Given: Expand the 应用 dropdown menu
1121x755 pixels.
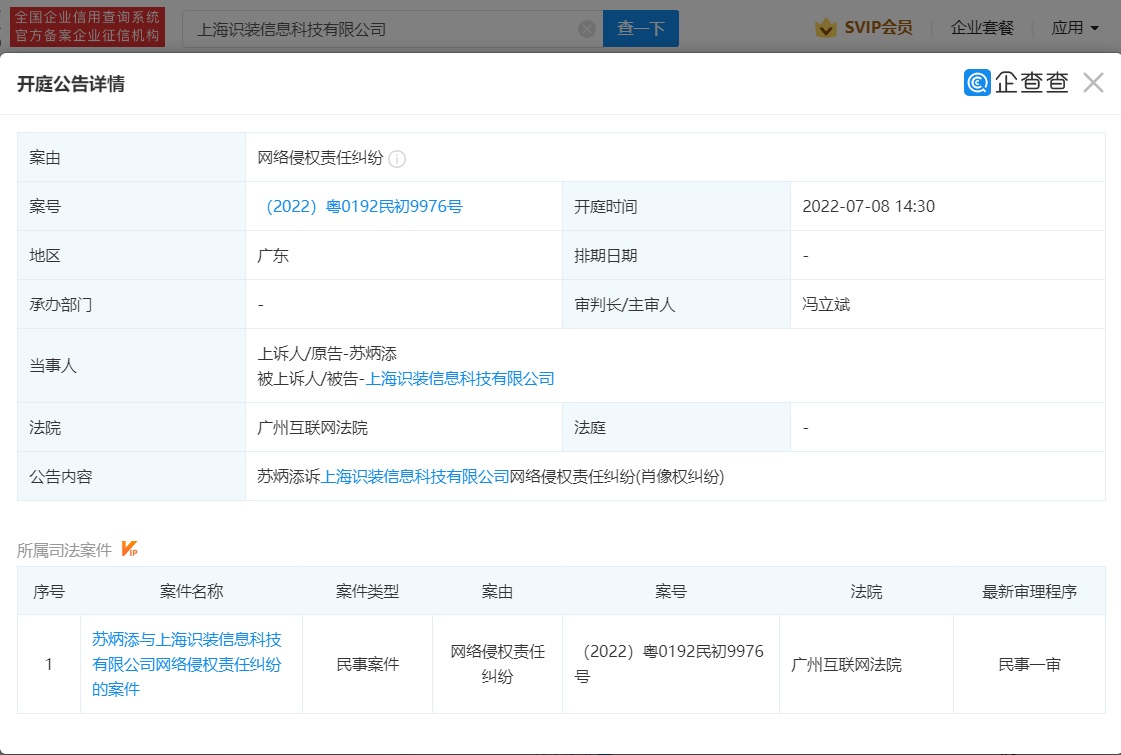Looking at the screenshot, I should [x=1075, y=28].
